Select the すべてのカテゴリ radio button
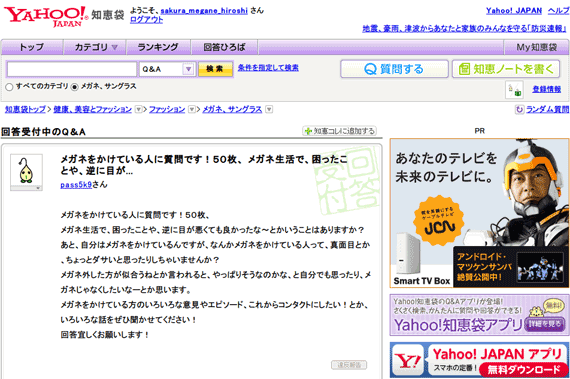The width and height of the screenshot is (570, 379). point(9,87)
